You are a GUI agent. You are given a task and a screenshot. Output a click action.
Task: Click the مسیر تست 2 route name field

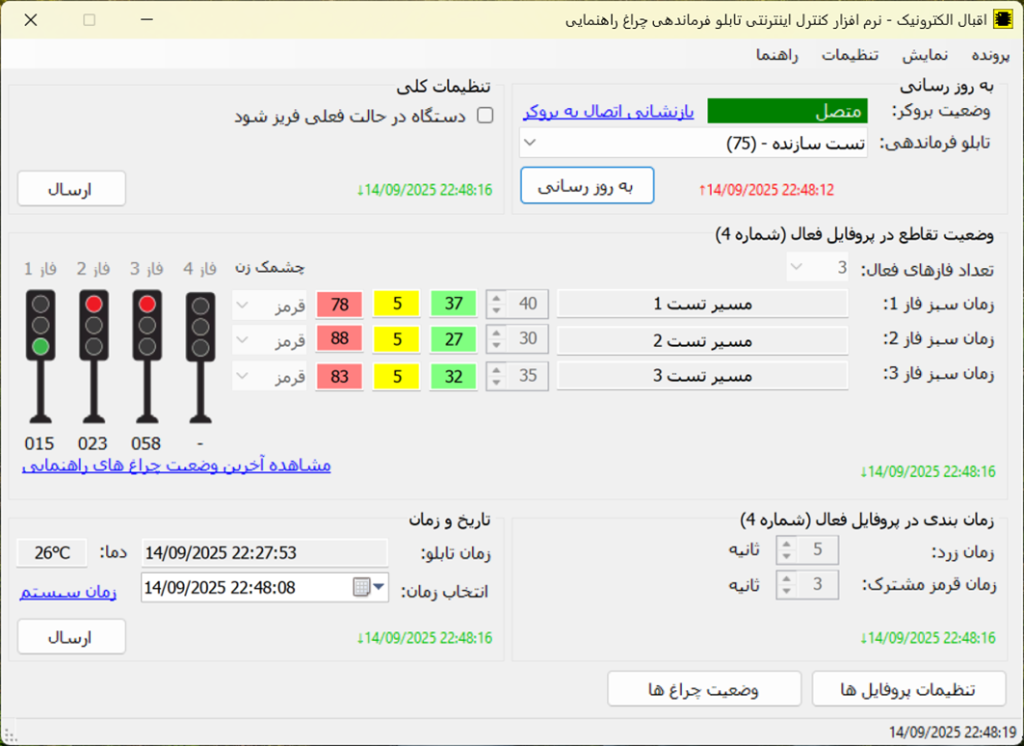click(x=701, y=340)
